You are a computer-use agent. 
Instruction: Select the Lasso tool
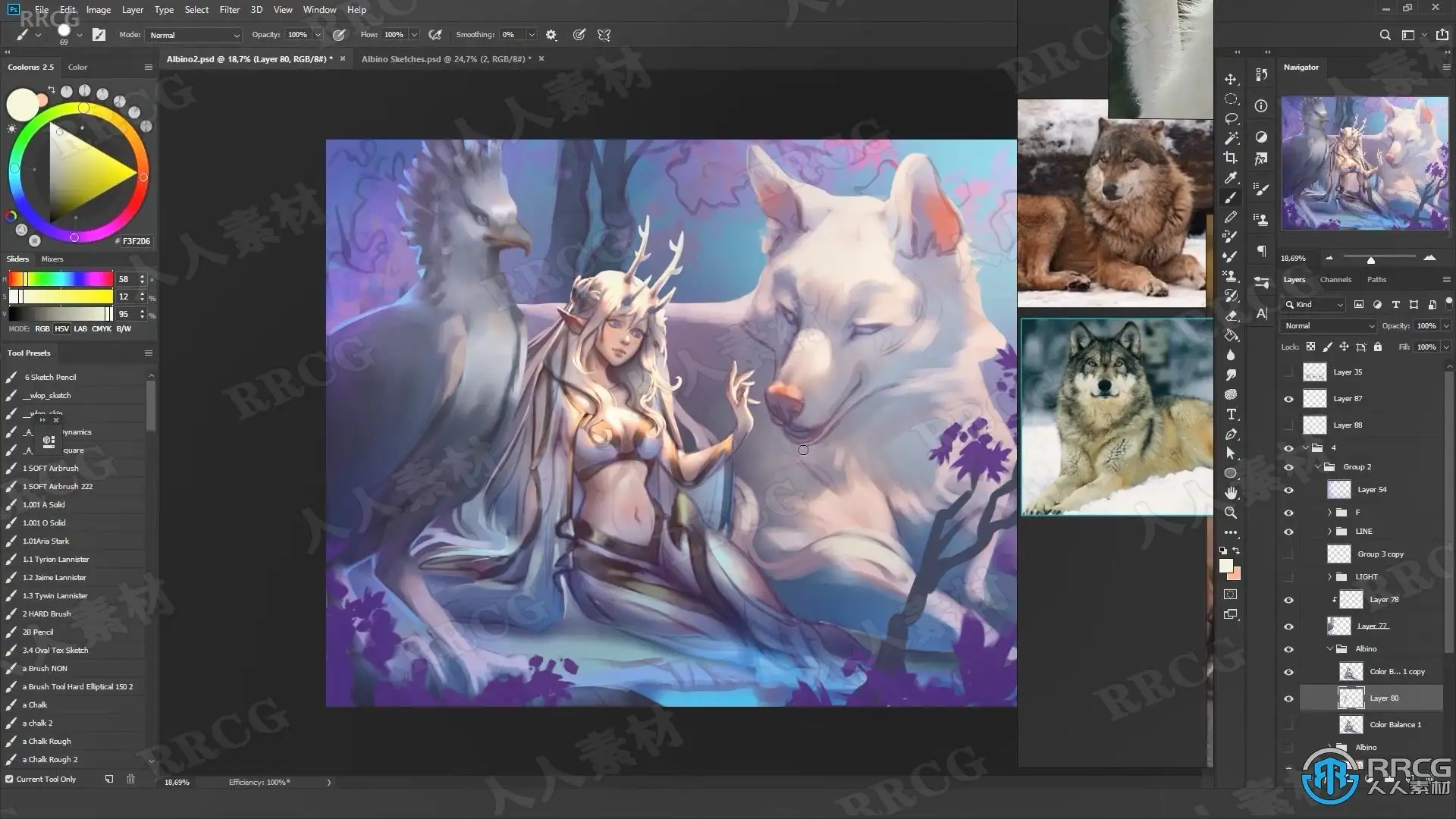pyautogui.click(x=1231, y=119)
